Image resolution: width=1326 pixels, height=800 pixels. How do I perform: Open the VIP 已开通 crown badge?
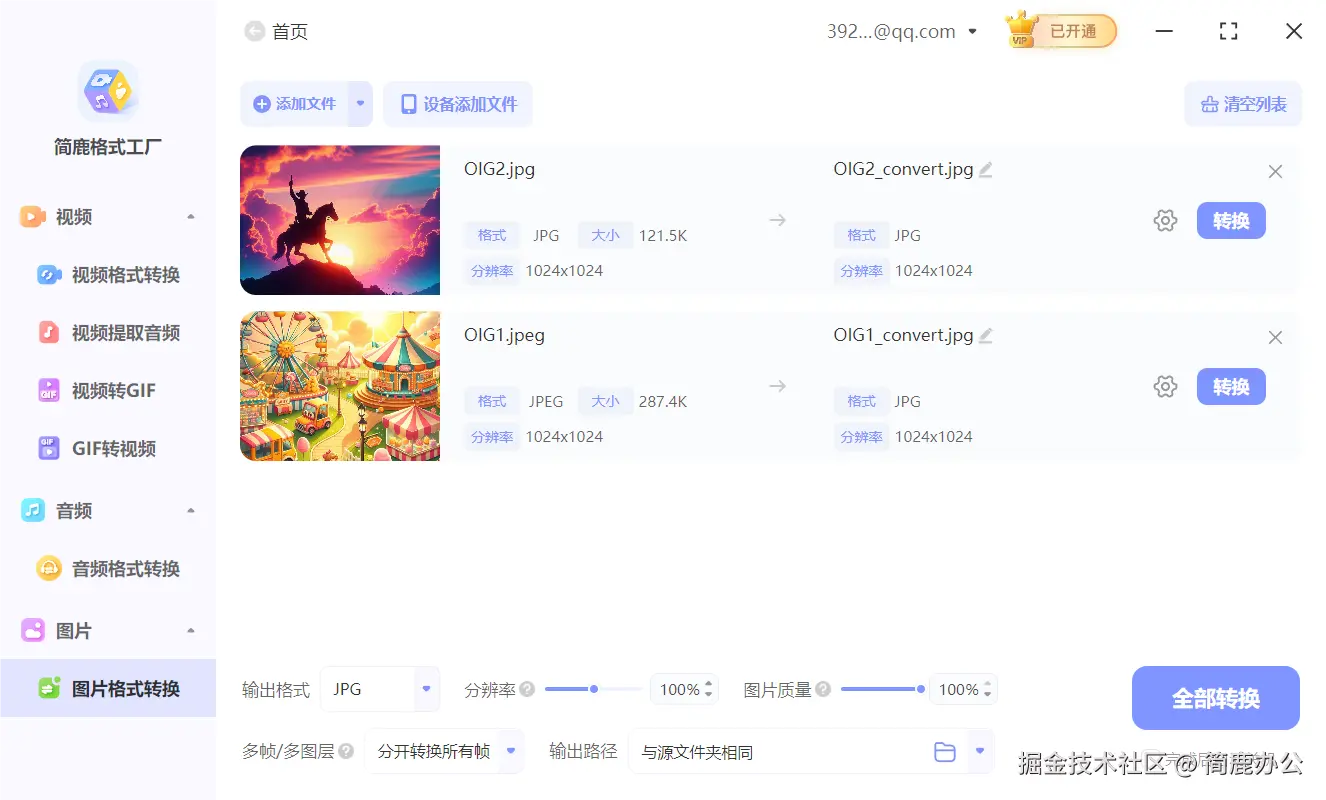1061,31
